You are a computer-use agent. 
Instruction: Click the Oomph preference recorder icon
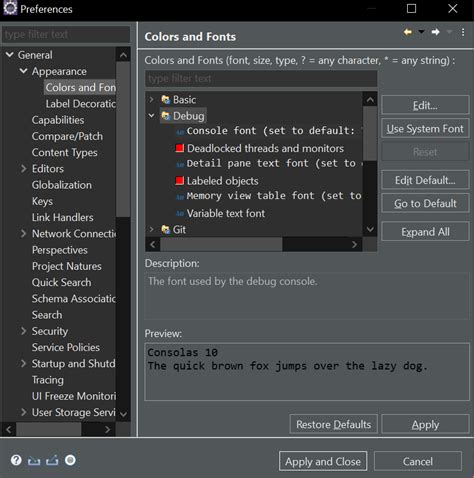click(x=70, y=460)
